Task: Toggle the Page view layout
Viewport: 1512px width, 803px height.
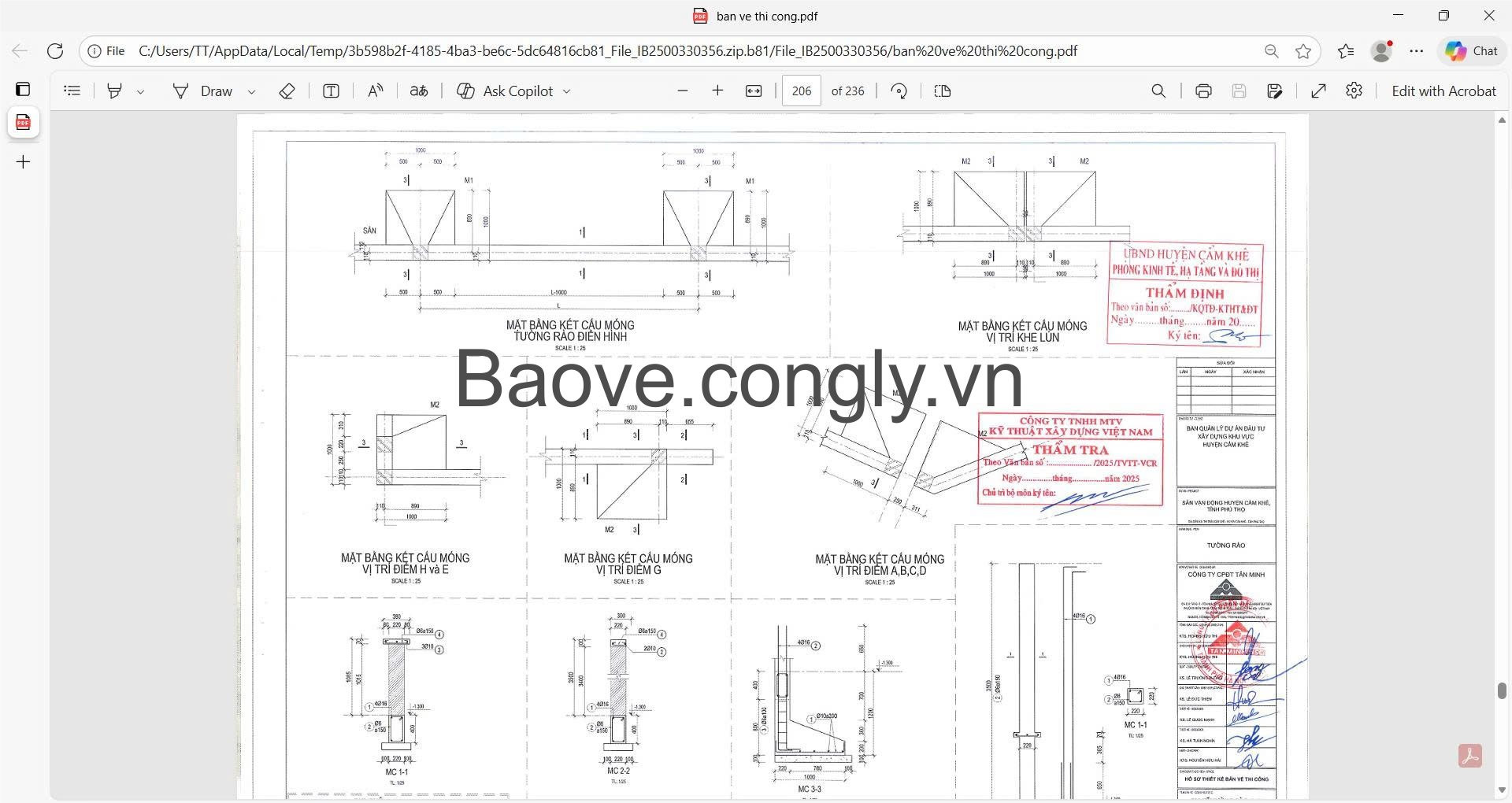Action: 943,91
